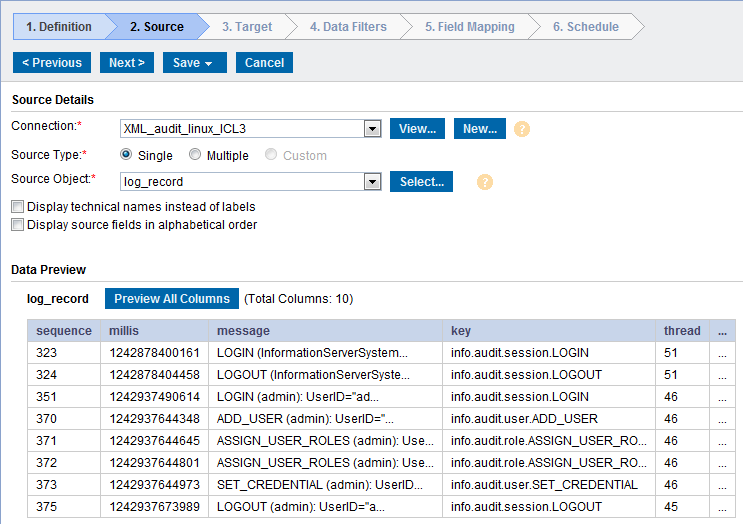This screenshot has width=743, height=524.
Task: Go to the 1. Definition step
Action: point(59,27)
